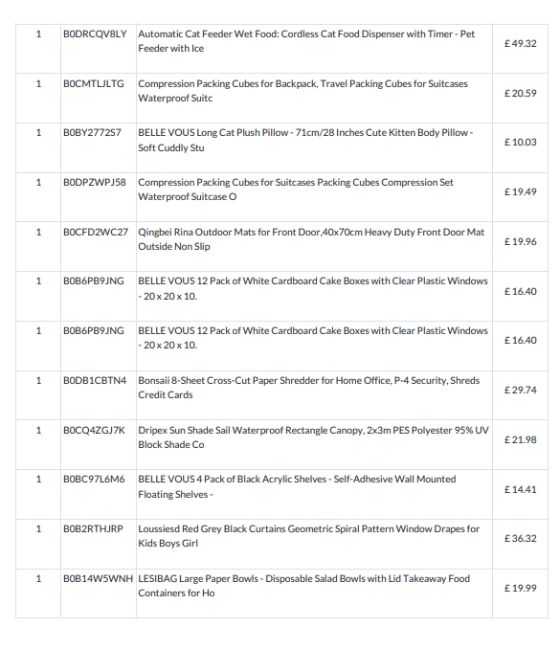This screenshot has height=650, width=560.
Task: Select product code B0BC97L6M6
Action: tap(94, 479)
